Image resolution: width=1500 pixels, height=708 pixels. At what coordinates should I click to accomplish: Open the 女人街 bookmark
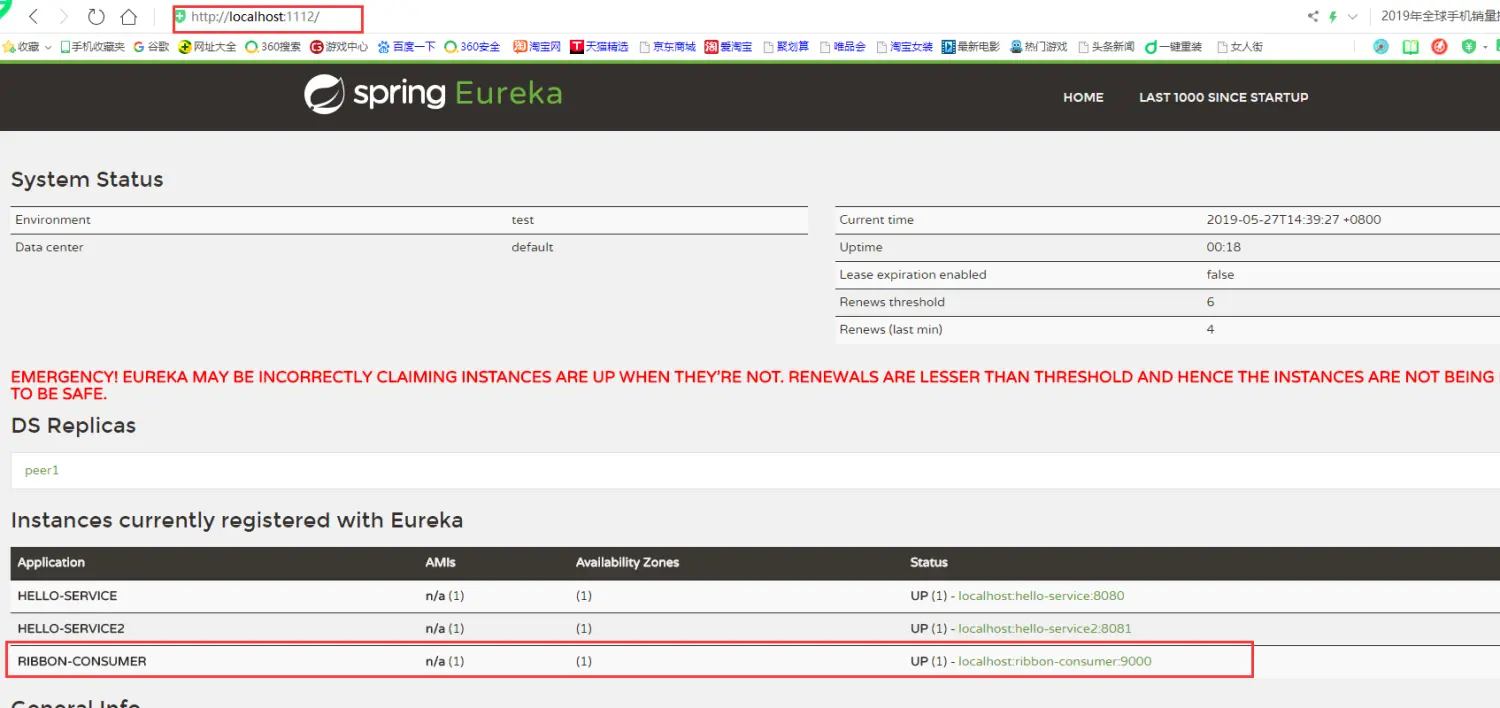[1240, 47]
